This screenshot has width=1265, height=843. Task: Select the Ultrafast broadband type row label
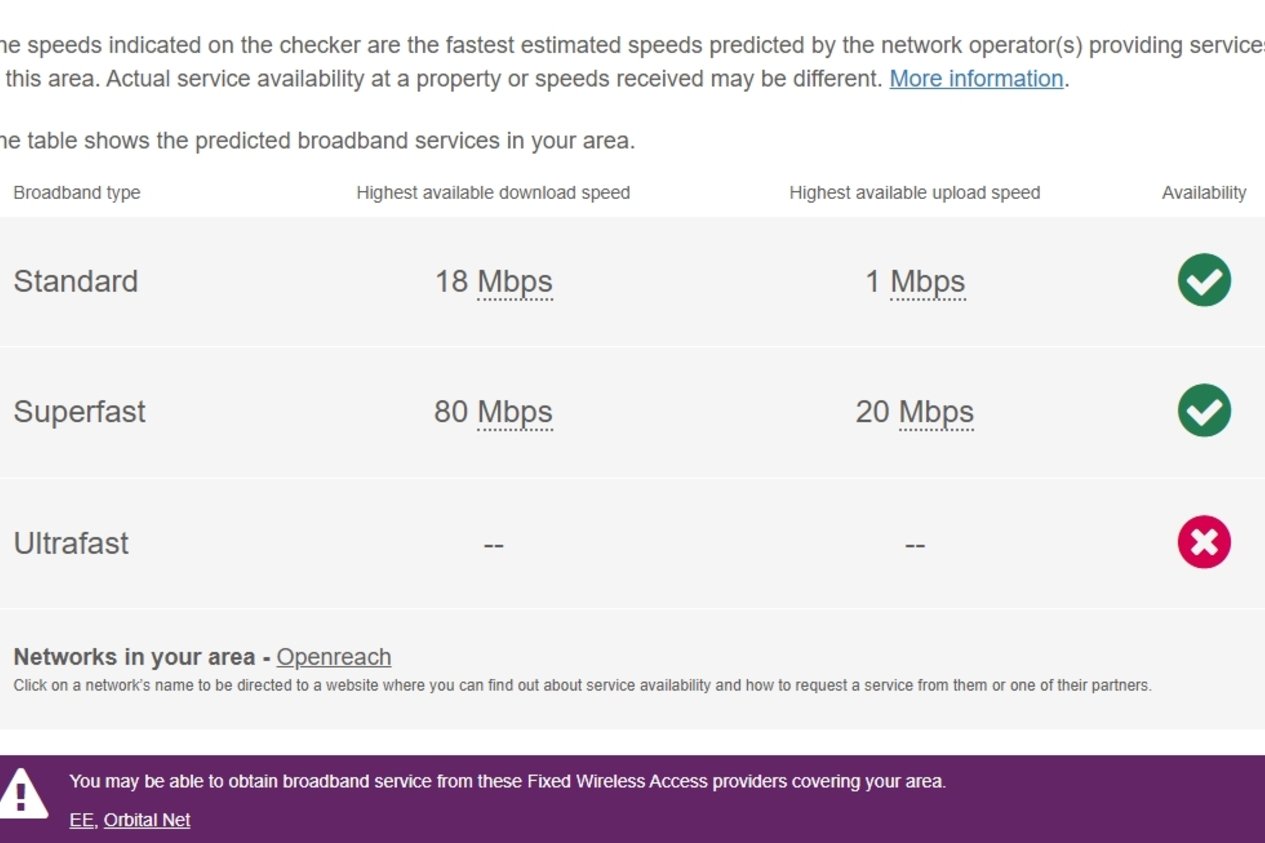[x=71, y=543]
